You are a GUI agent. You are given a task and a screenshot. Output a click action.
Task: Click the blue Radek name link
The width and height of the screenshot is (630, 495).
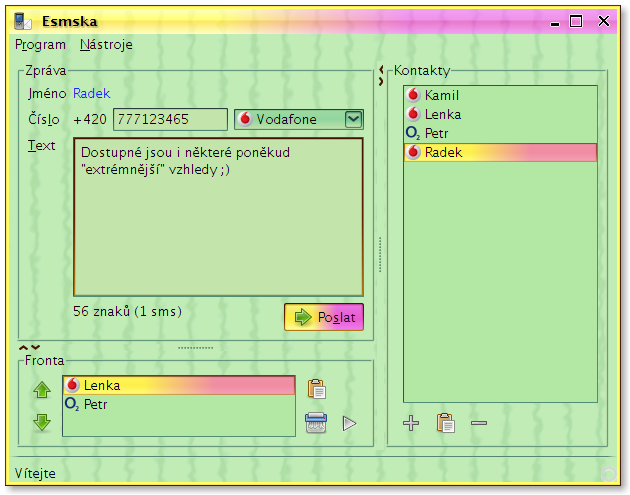coord(92,94)
